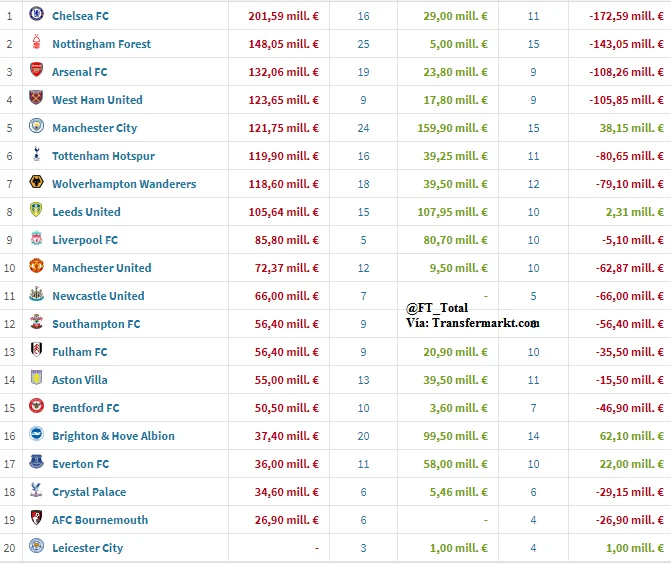Visit the AFC Bournemouth link

coord(100,520)
